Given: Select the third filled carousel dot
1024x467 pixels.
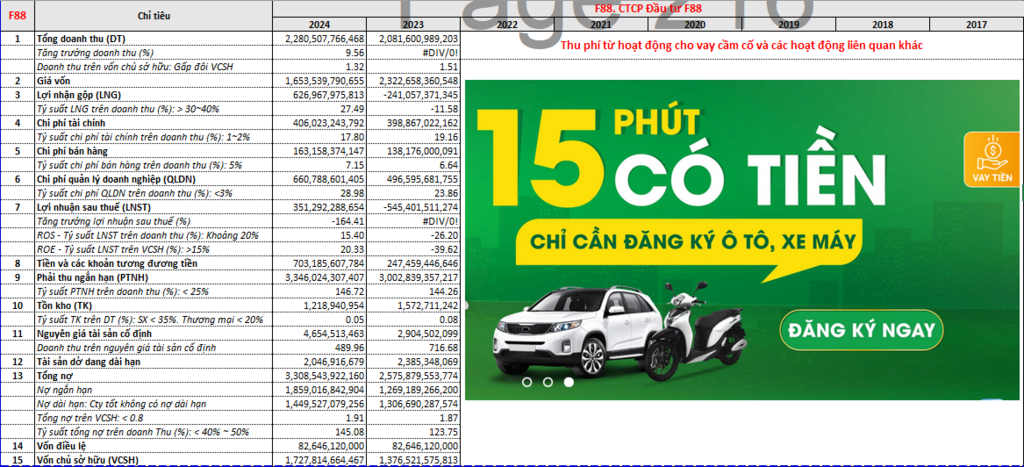Looking at the screenshot, I should coord(569,381).
